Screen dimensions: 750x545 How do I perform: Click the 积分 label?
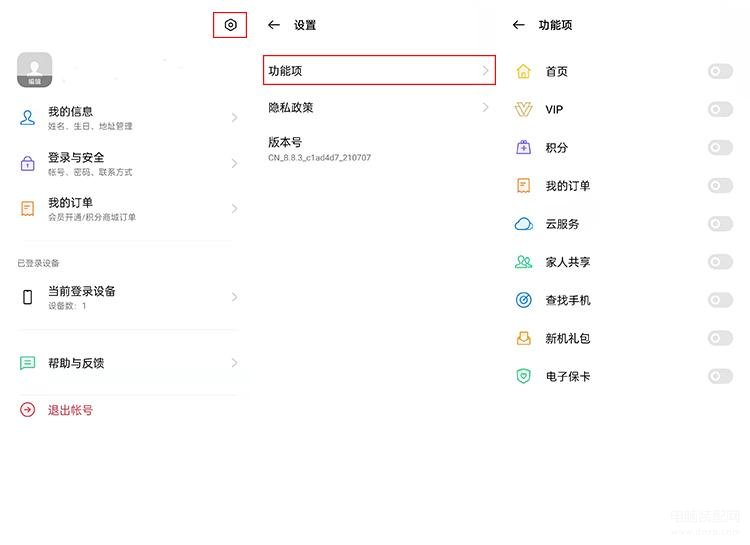[557, 147]
